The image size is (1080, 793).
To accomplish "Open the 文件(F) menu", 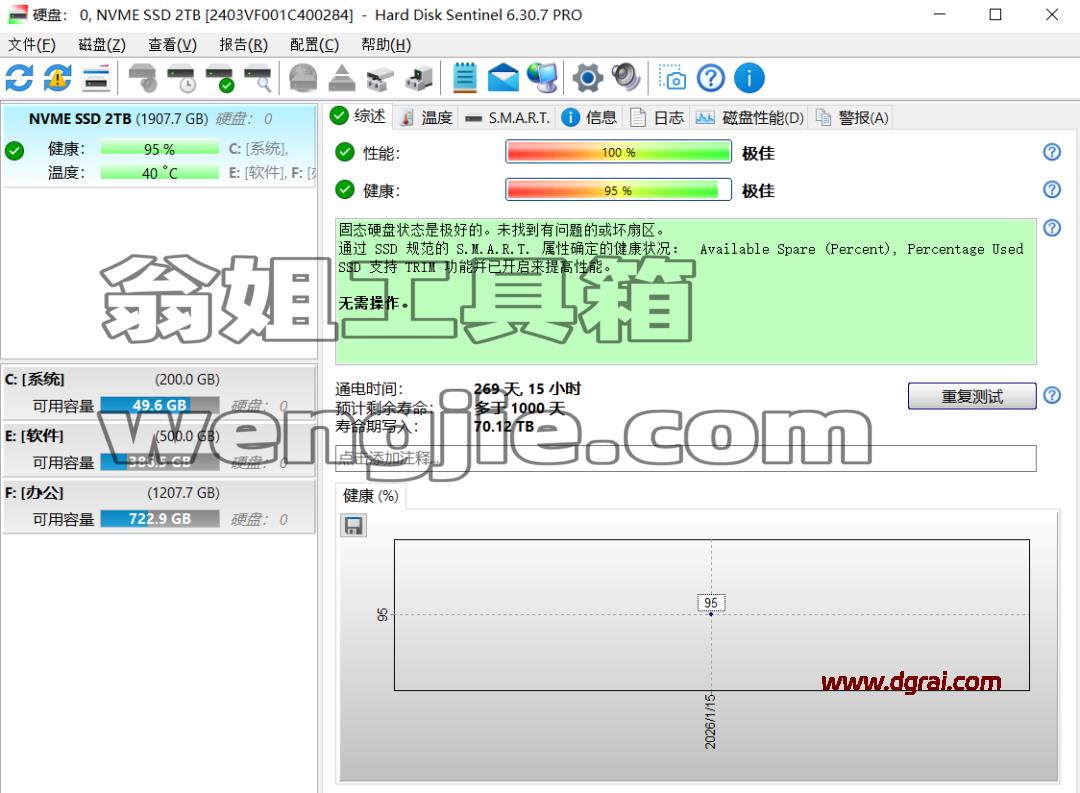I will point(32,45).
